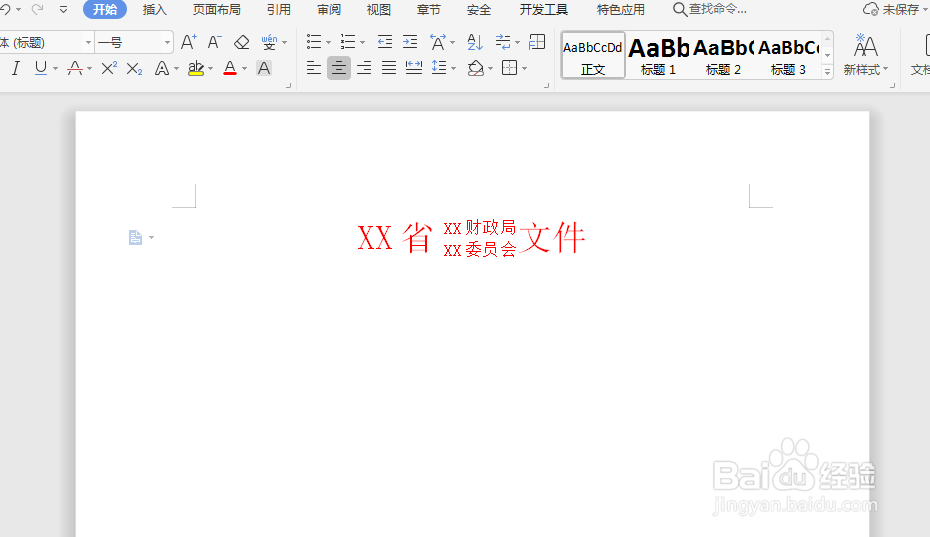930x537 pixels.
Task: Apply bullet list formatting
Action: (314, 42)
